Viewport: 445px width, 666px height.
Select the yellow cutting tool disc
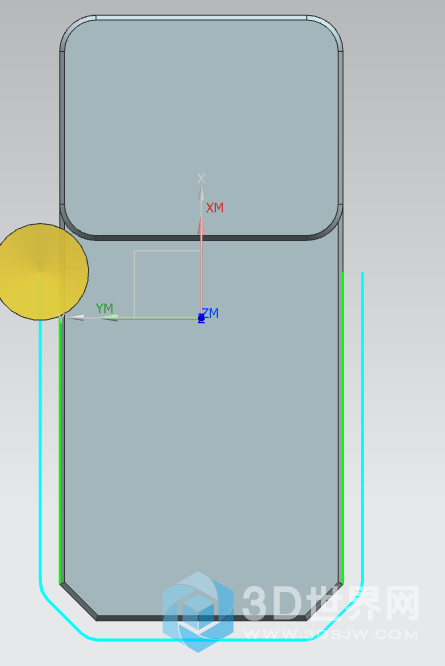(x=42, y=272)
